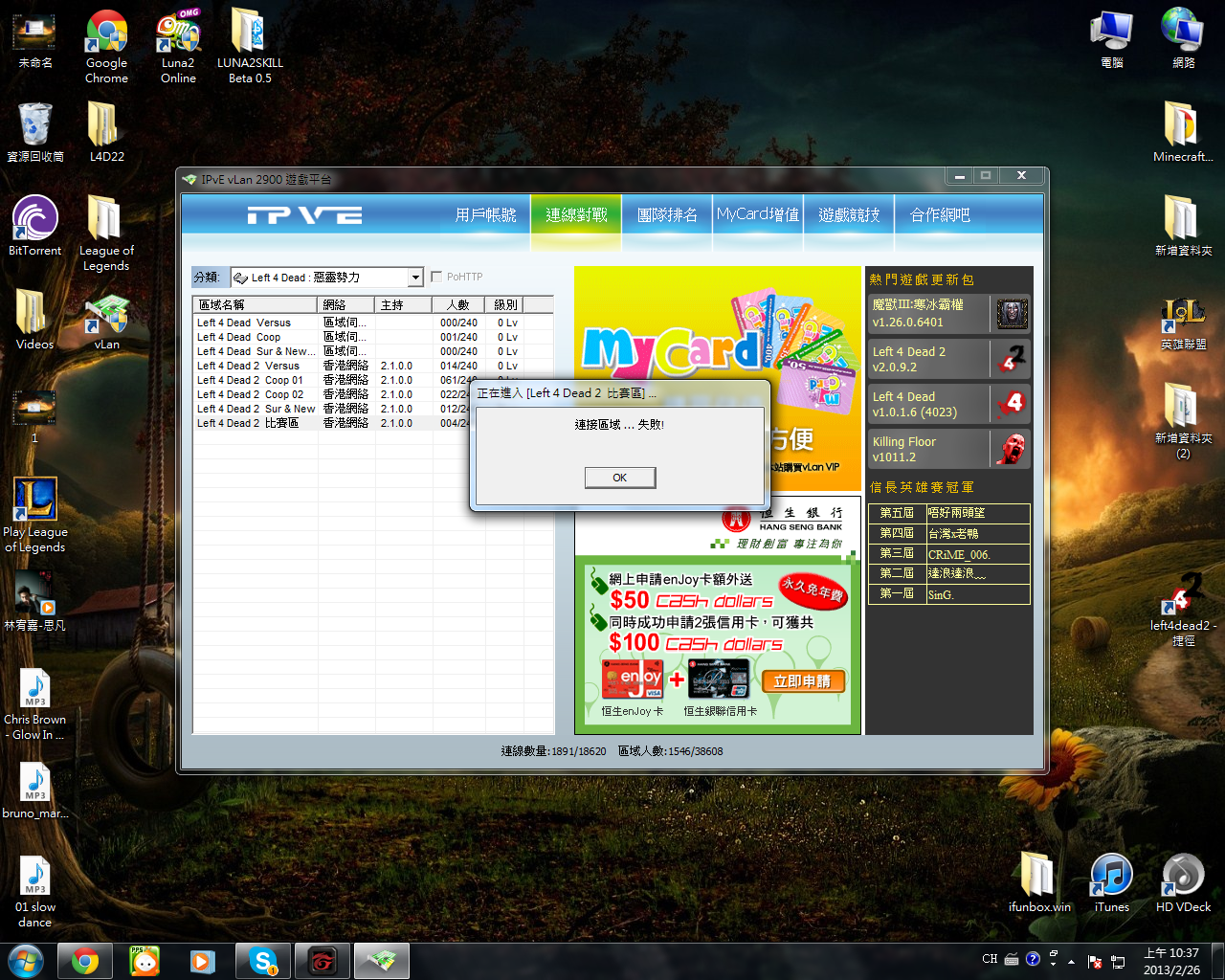Open Skype from the taskbar

[x=262, y=961]
